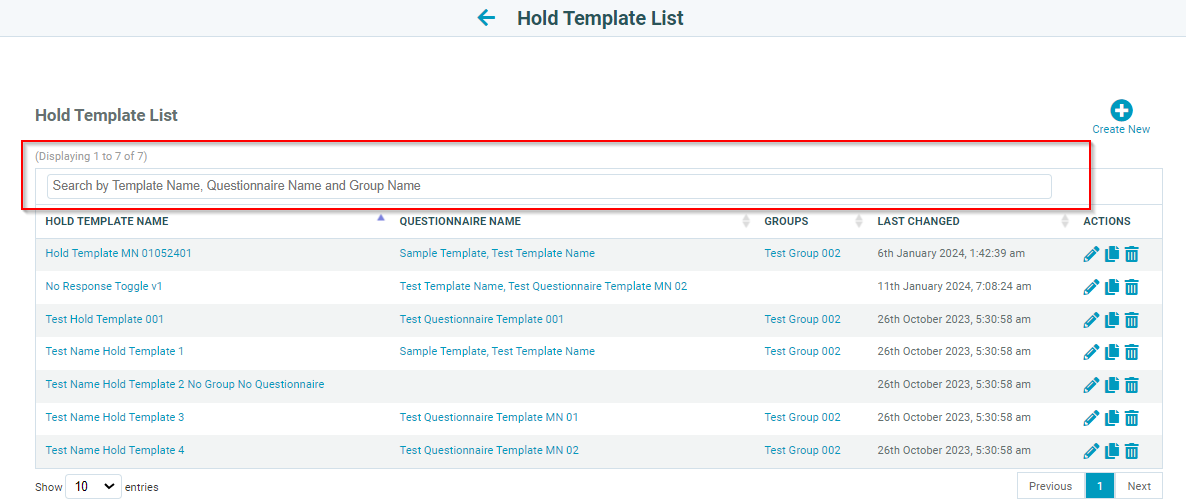This screenshot has width=1186, height=499.
Task: Edit Test Name Hold Template 1
Action: (x=1091, y=352)
